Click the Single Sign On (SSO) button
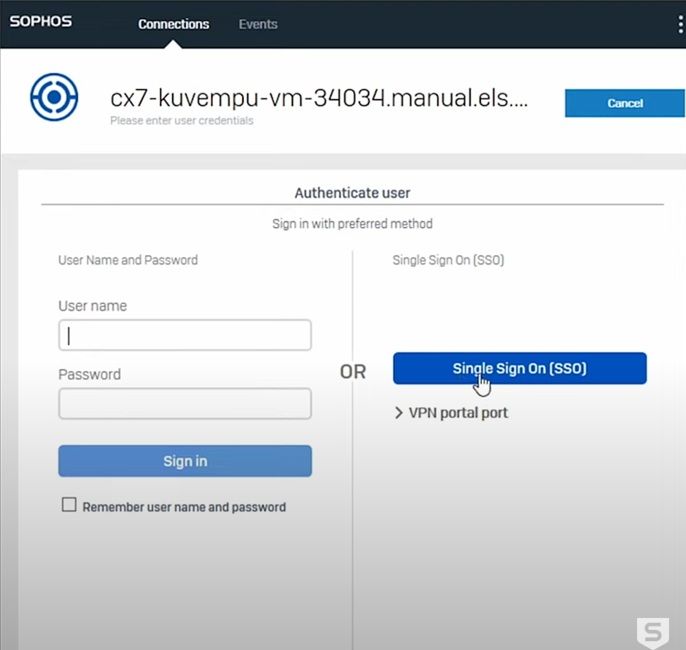This screenshot has width=686, height=650. (x=520, y=368)
